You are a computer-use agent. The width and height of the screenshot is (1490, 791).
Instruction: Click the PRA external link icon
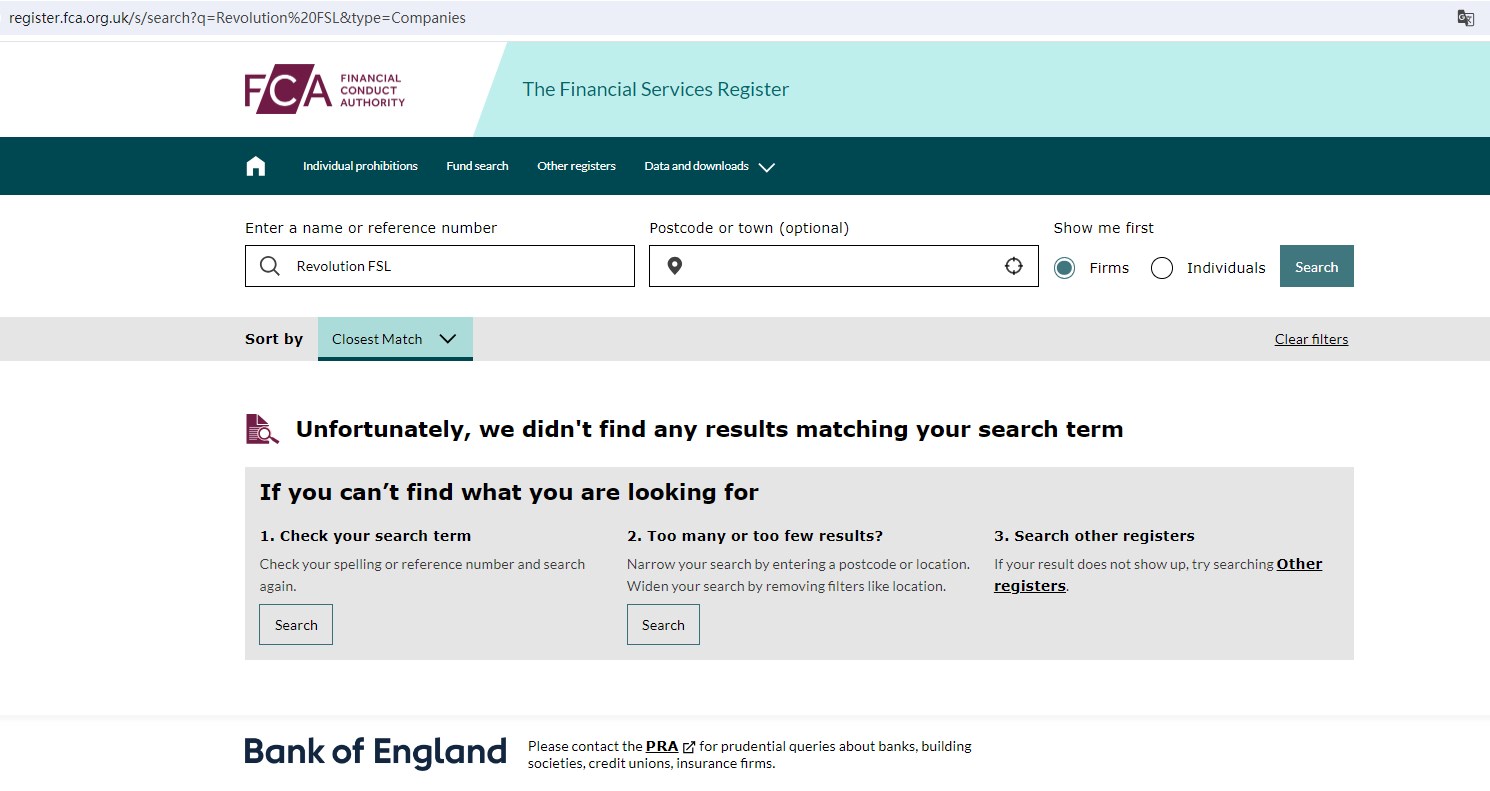pyautogui.click(x=689, y=747)
